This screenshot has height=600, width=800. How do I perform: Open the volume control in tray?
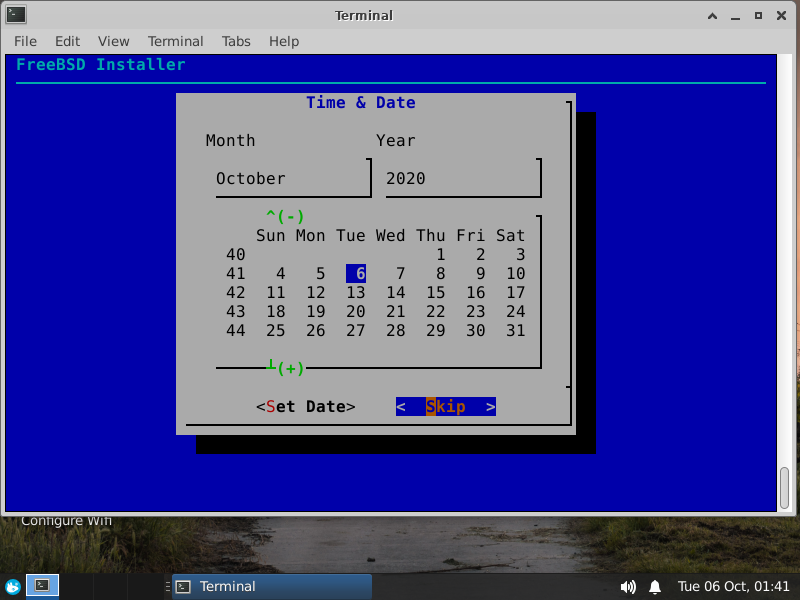[x=628, y=587]
